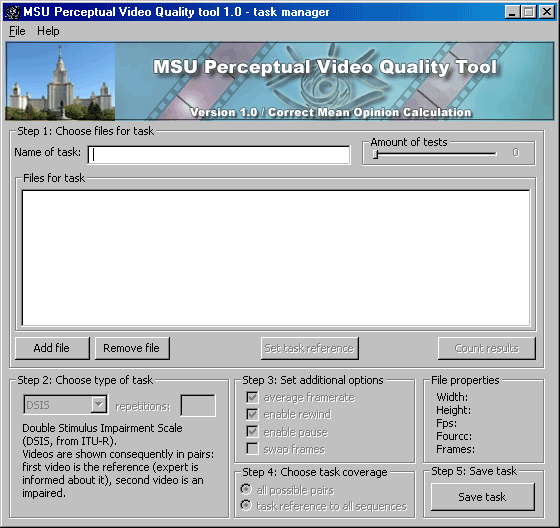
Task: Click the MSU building photo in banner
Action: [x=60, y=81]
